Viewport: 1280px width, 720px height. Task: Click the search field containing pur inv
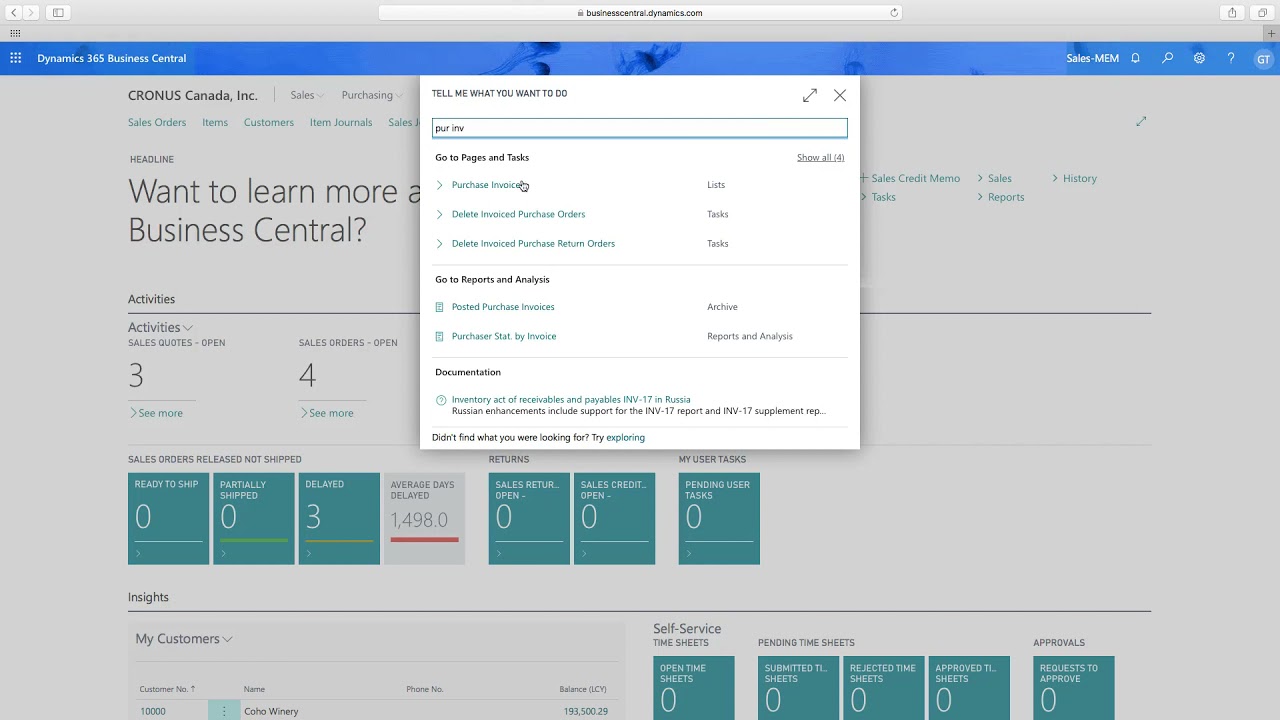[640, 128]
